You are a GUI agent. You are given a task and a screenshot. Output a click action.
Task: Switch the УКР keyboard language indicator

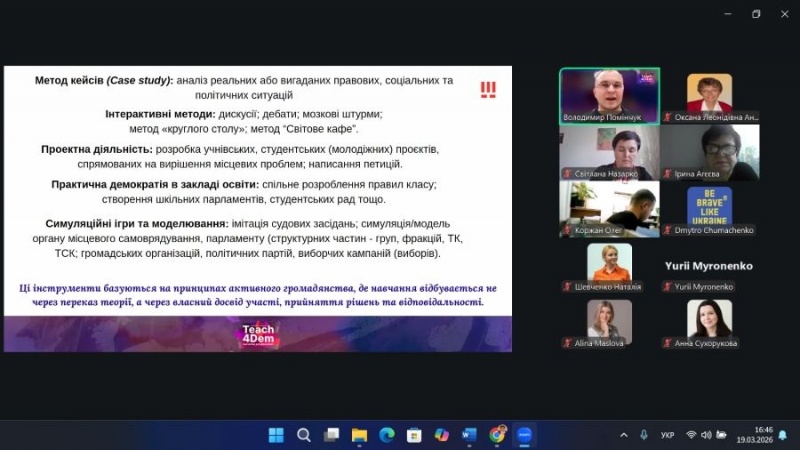[x=668, y=435]
